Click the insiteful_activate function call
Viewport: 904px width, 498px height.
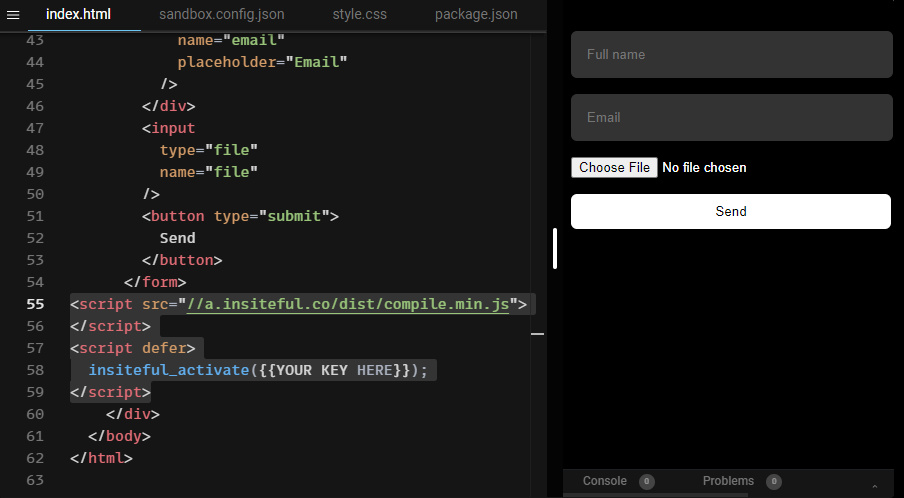[x=169, y=370]
